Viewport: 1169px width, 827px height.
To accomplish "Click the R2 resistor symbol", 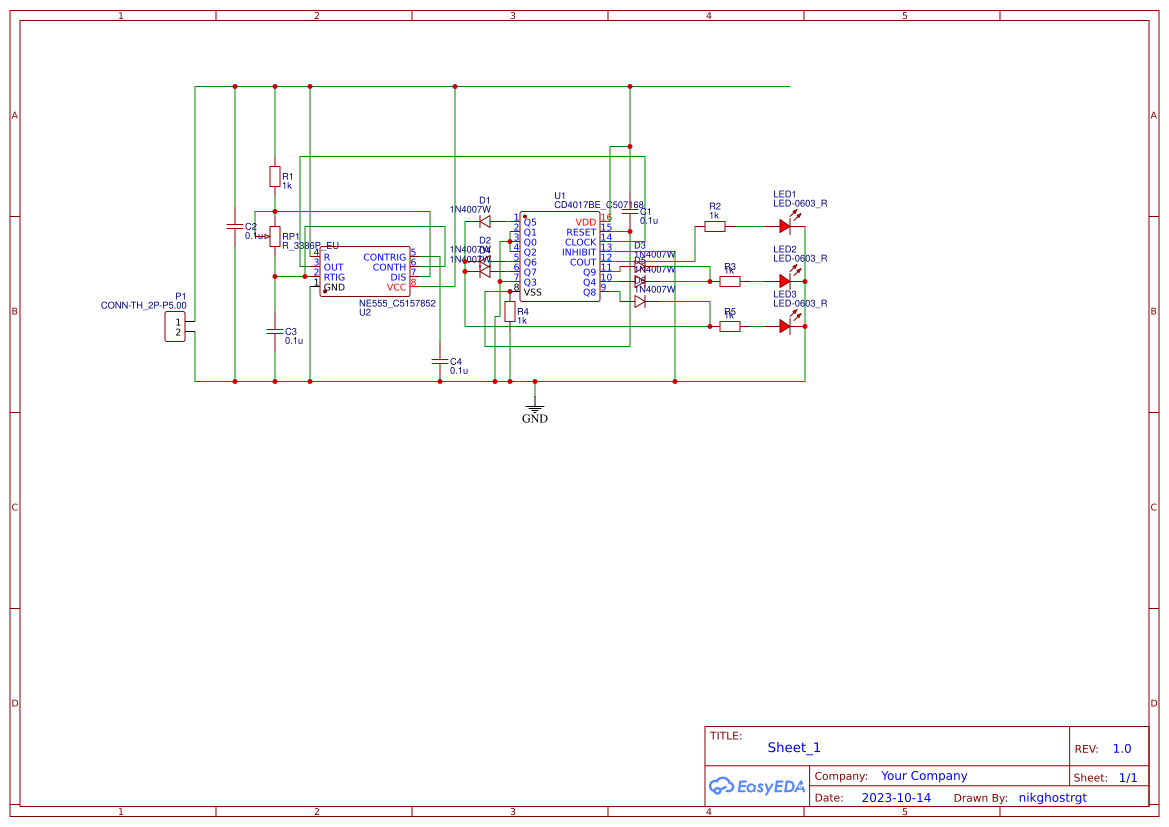I will [x=715, y=226].
